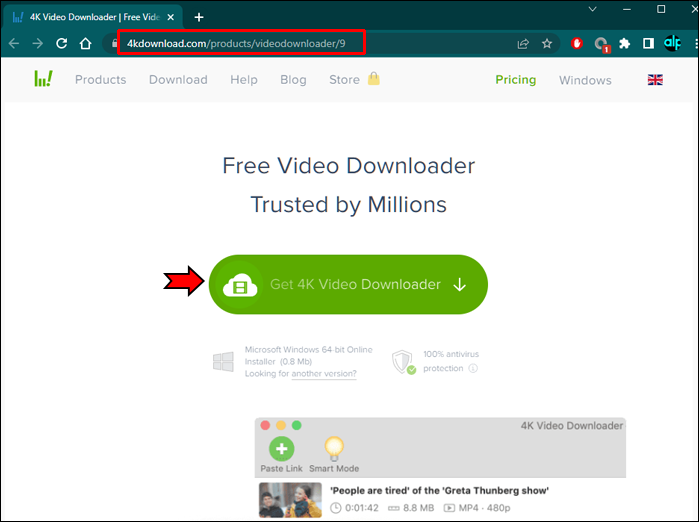
Task: Click the '8.8 MB' file size text
Action: coord(418,508)
